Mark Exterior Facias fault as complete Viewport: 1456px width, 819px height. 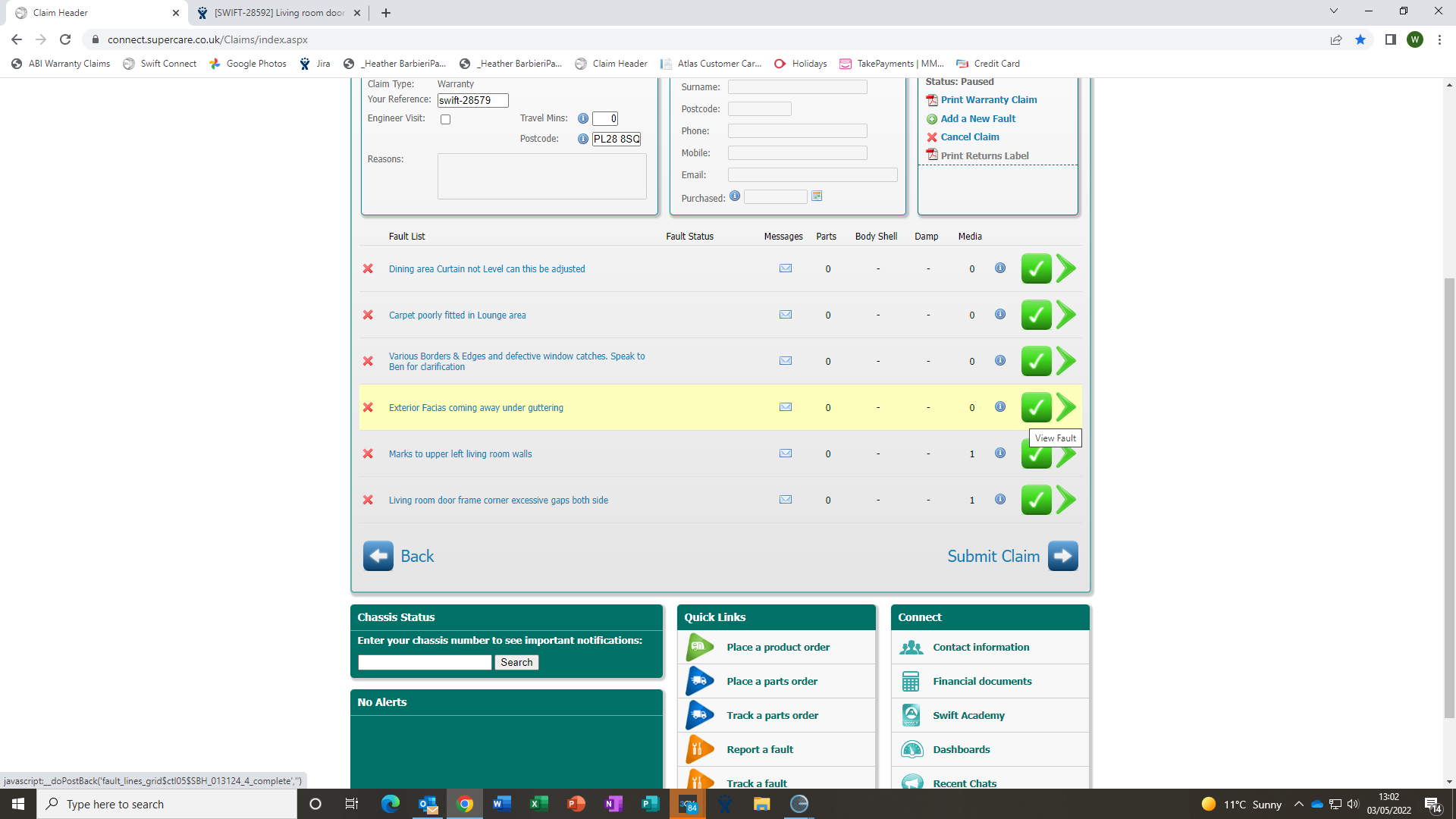(x=1036, y=407)
